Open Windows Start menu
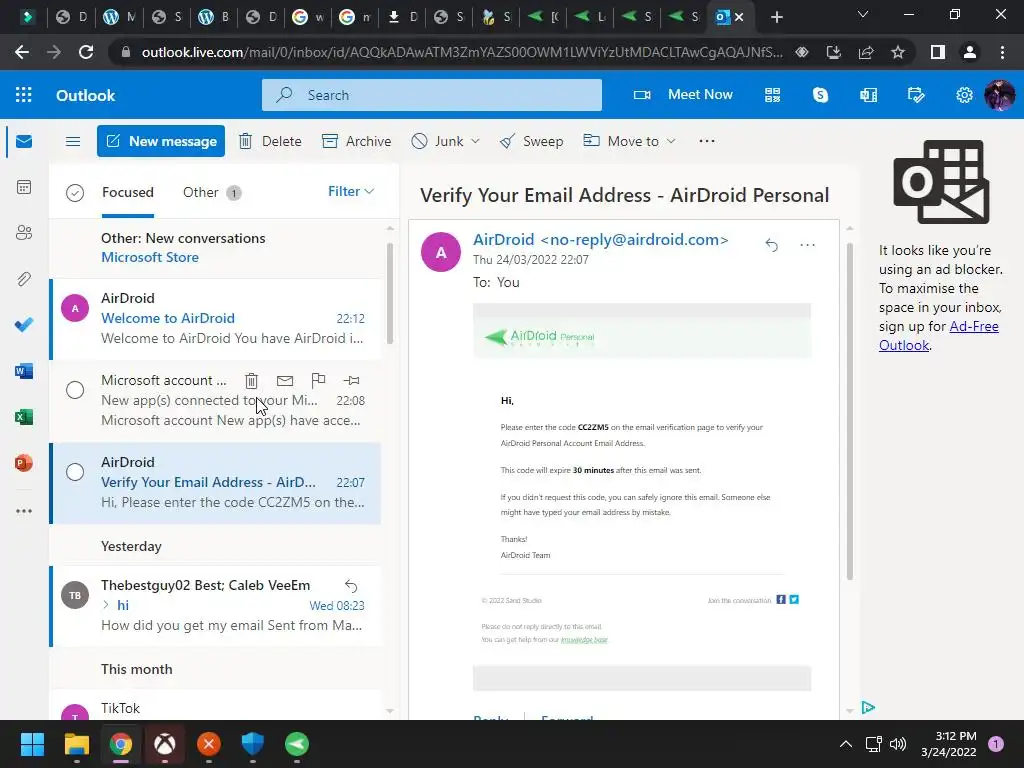 click(32, 744)
